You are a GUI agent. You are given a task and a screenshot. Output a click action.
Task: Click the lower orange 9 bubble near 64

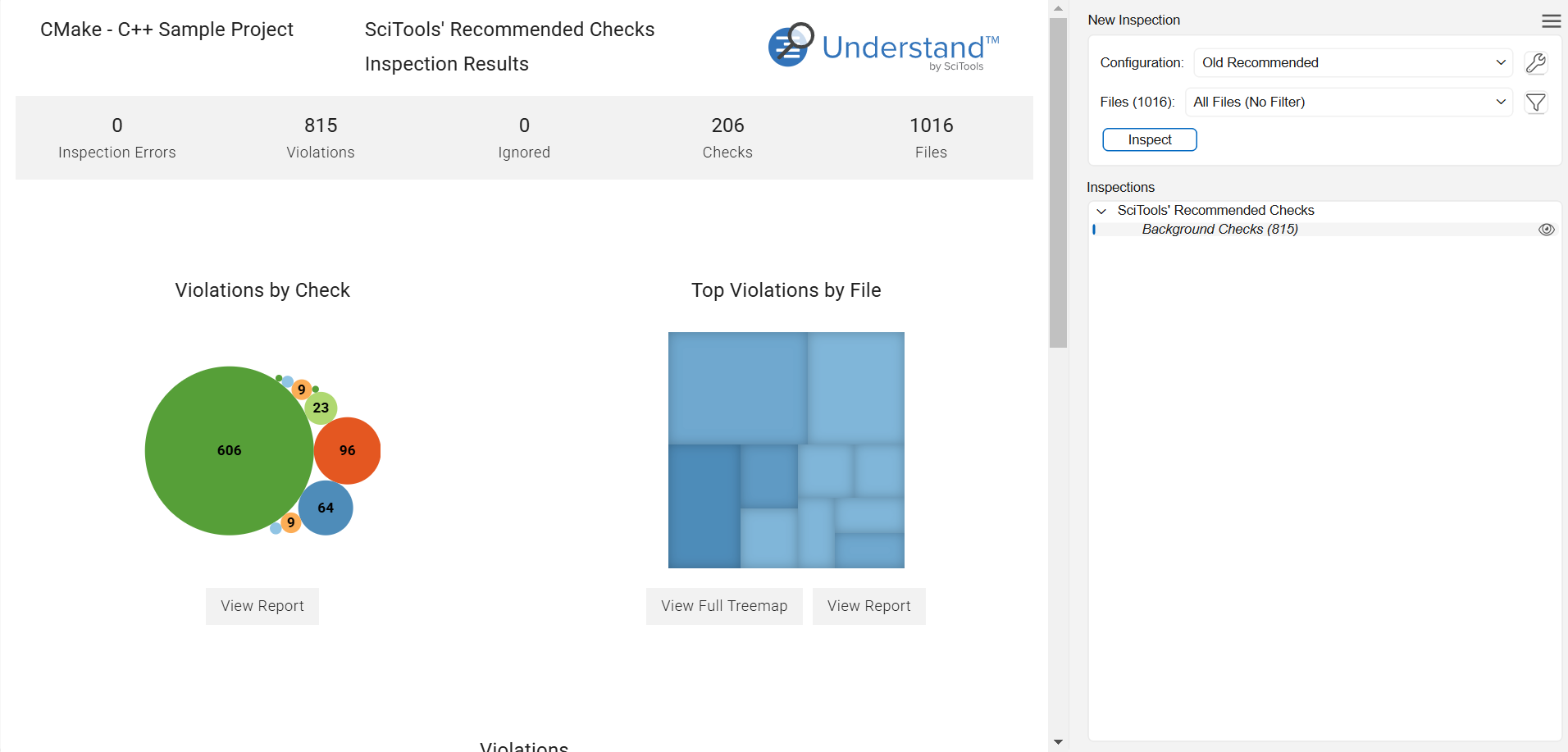(291, 522)
